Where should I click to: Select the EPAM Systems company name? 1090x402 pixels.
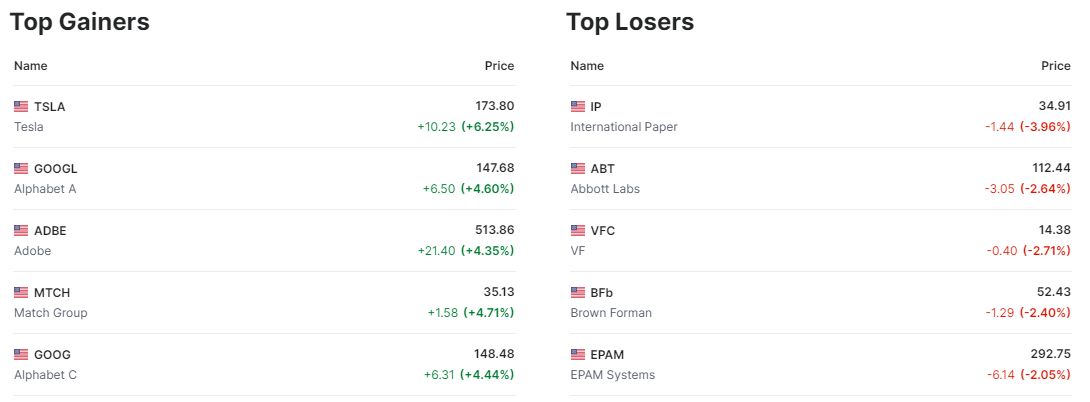[612, 375]
